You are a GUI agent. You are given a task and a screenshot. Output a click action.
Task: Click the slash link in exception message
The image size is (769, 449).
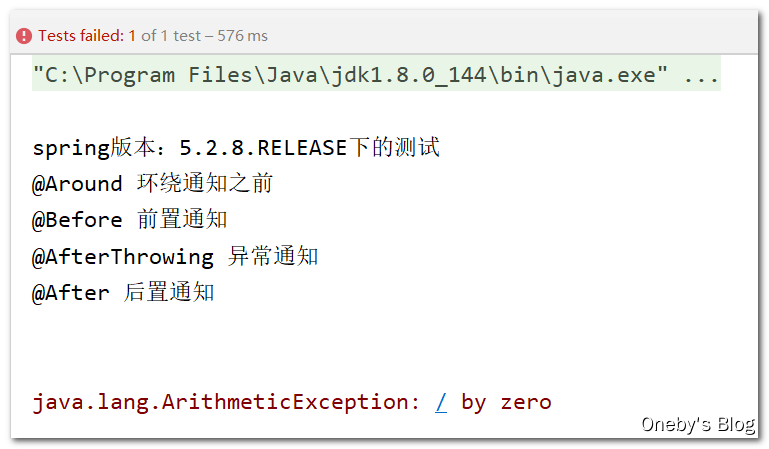(x=441, y=402)
